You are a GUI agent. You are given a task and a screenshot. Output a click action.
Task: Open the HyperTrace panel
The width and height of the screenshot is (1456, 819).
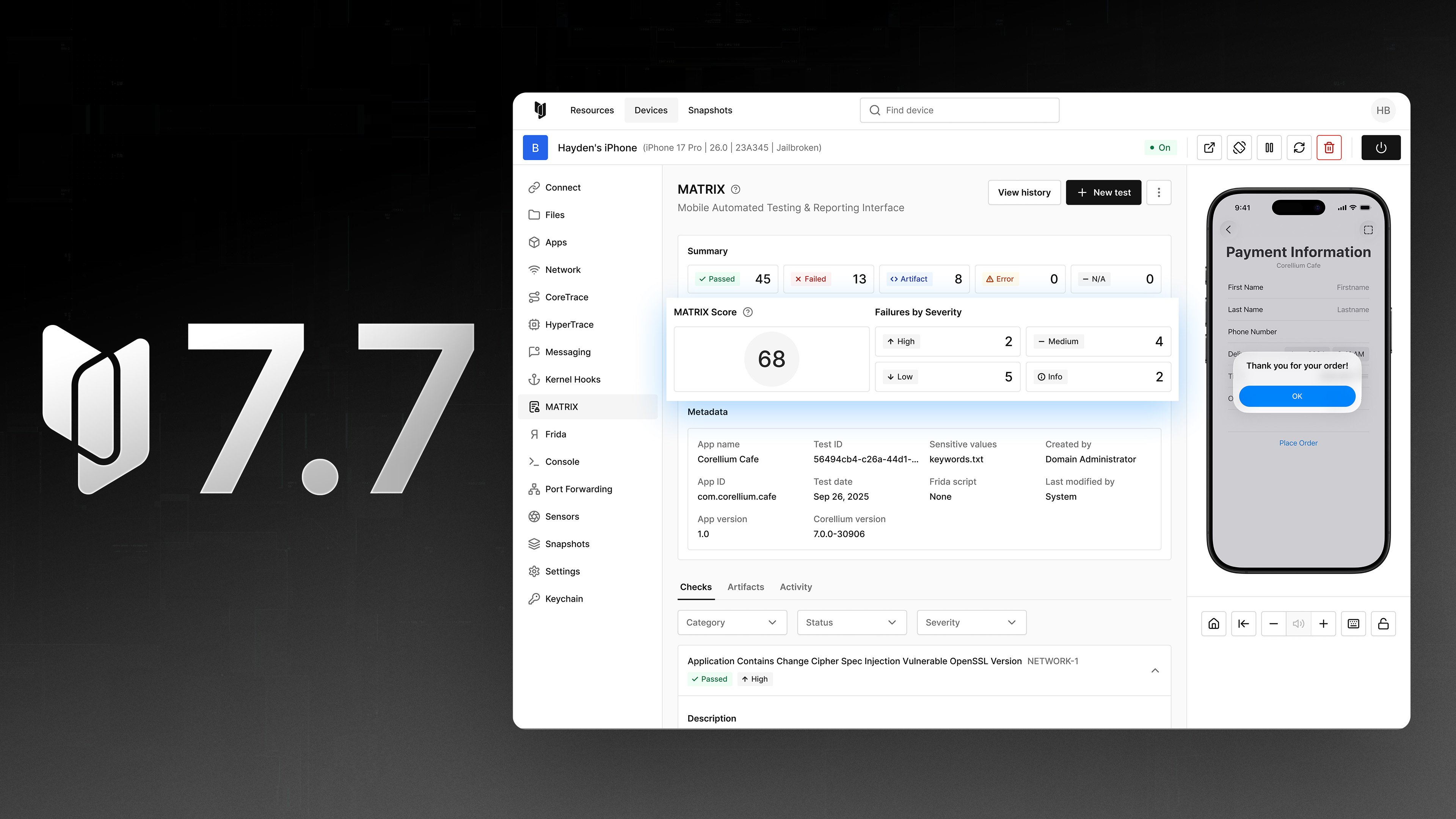[x=569, y=324]
